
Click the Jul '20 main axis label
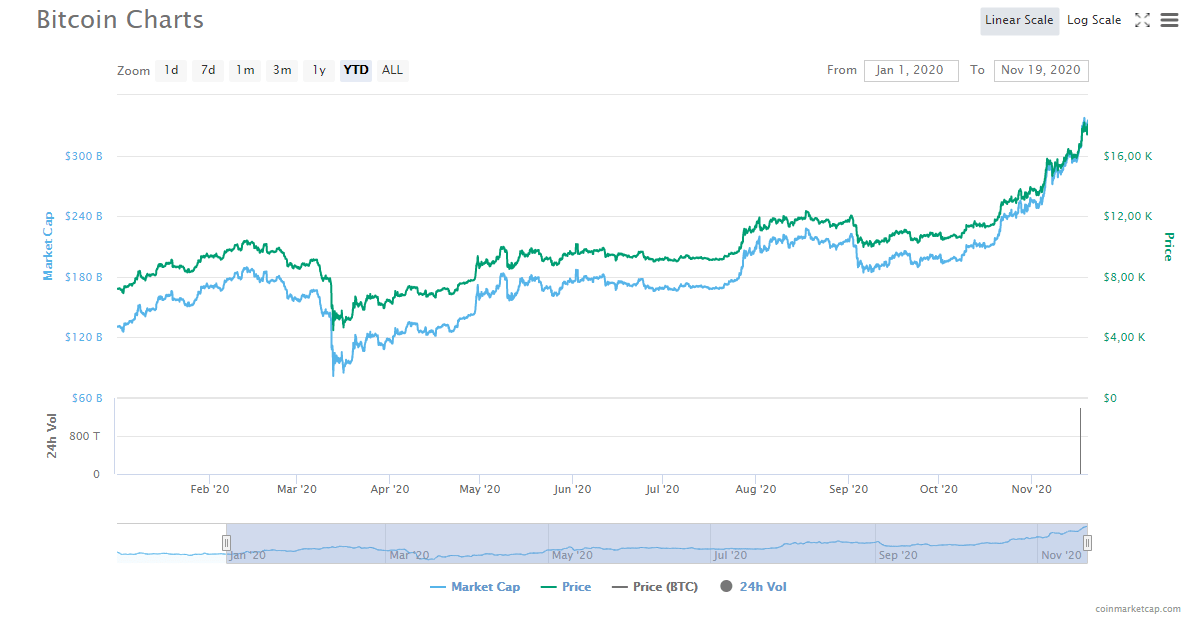pyautogui.click(x=662, y=489)
